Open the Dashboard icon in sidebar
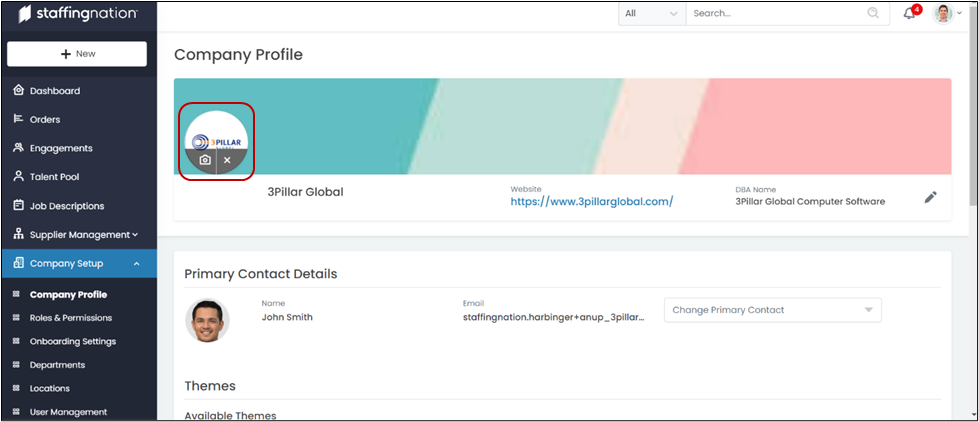This screenshot has height=422, width=979. 18,91
